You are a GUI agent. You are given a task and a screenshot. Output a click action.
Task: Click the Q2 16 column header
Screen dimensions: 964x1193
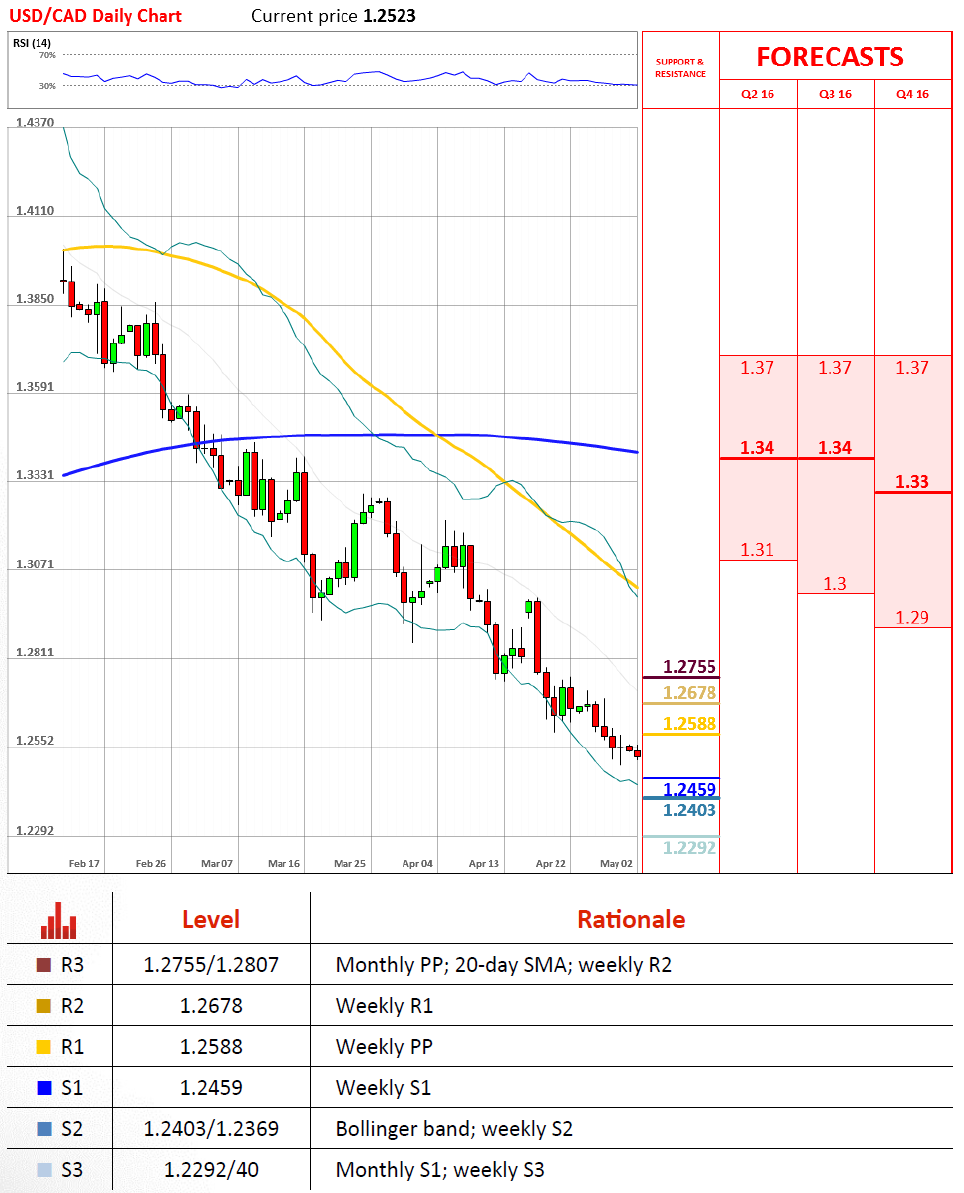point(758,94)
